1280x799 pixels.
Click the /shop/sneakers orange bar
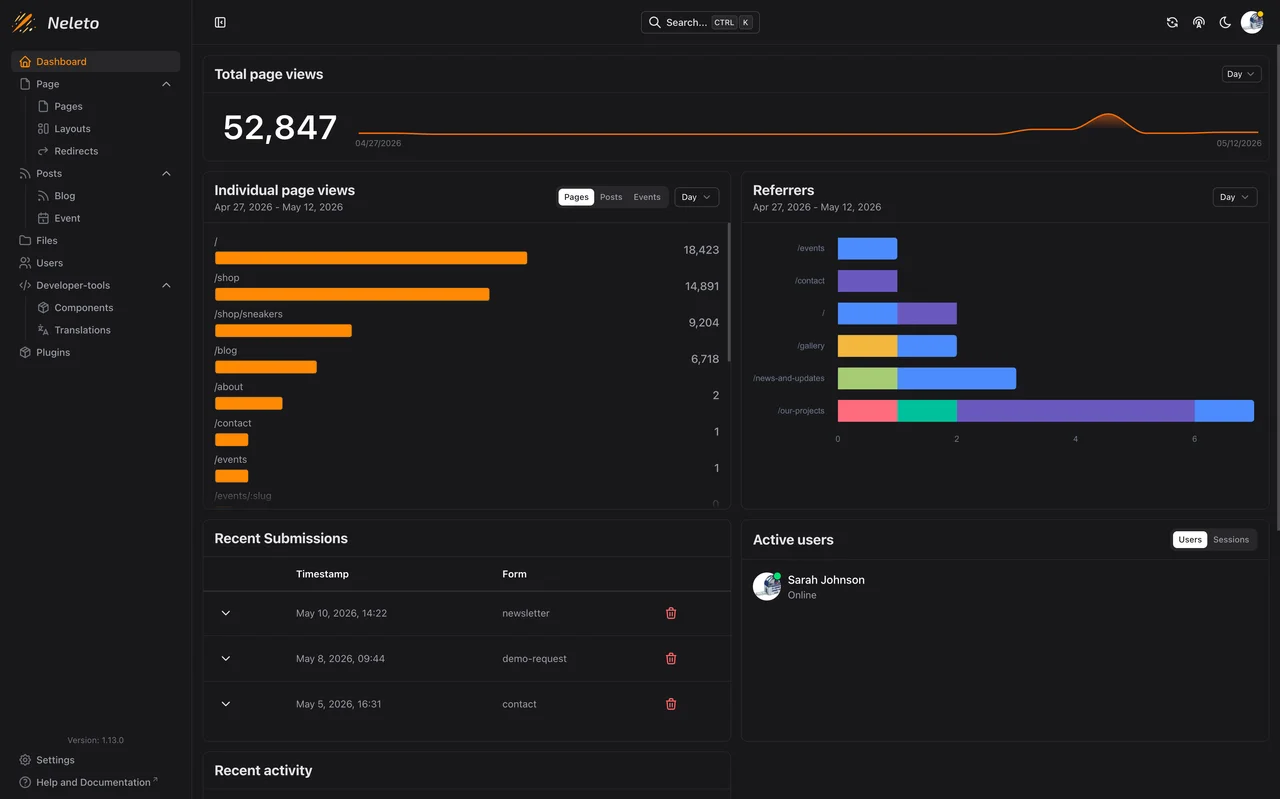283,330
